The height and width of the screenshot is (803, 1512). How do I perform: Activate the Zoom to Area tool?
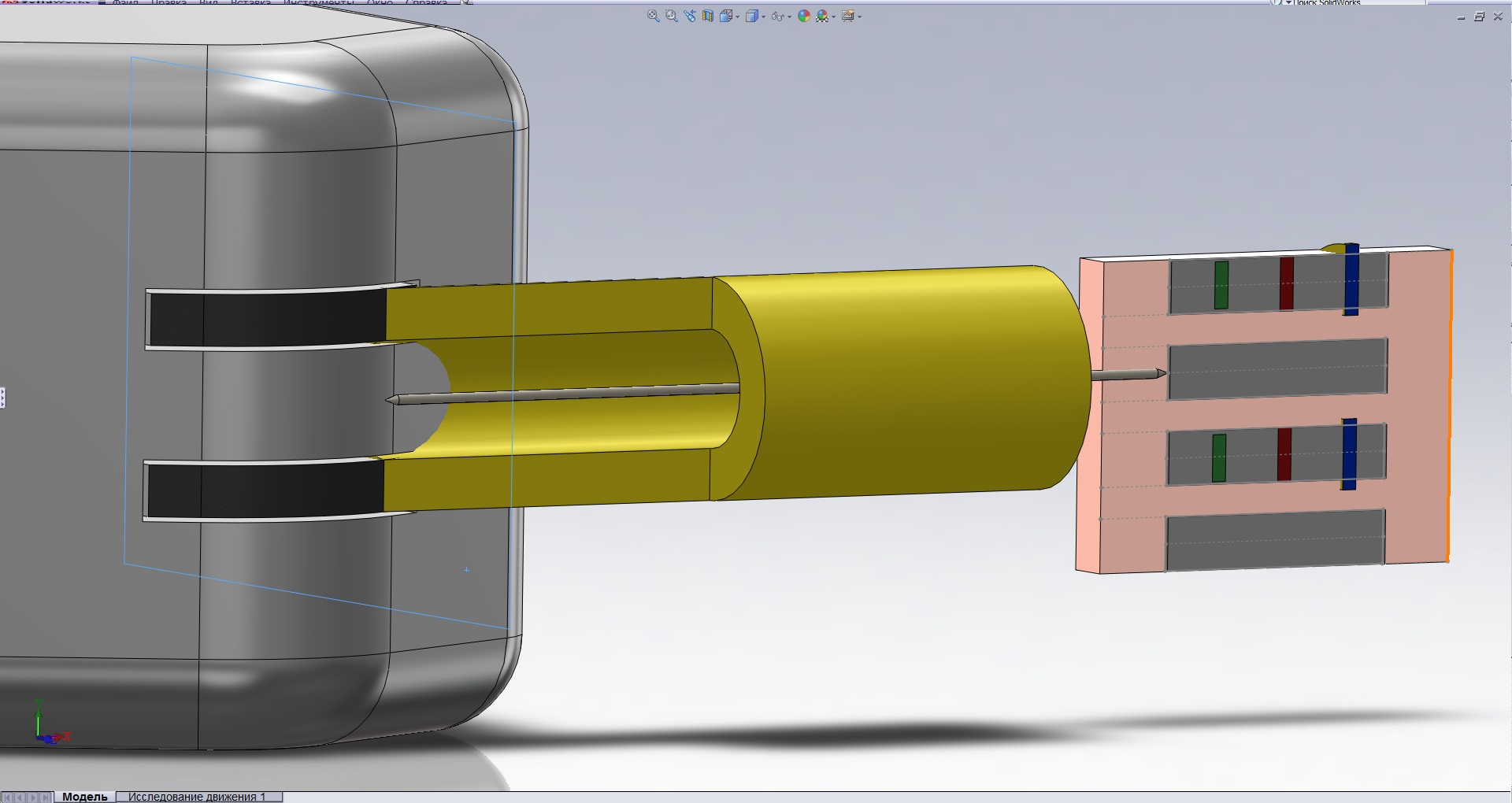[671, 16]
